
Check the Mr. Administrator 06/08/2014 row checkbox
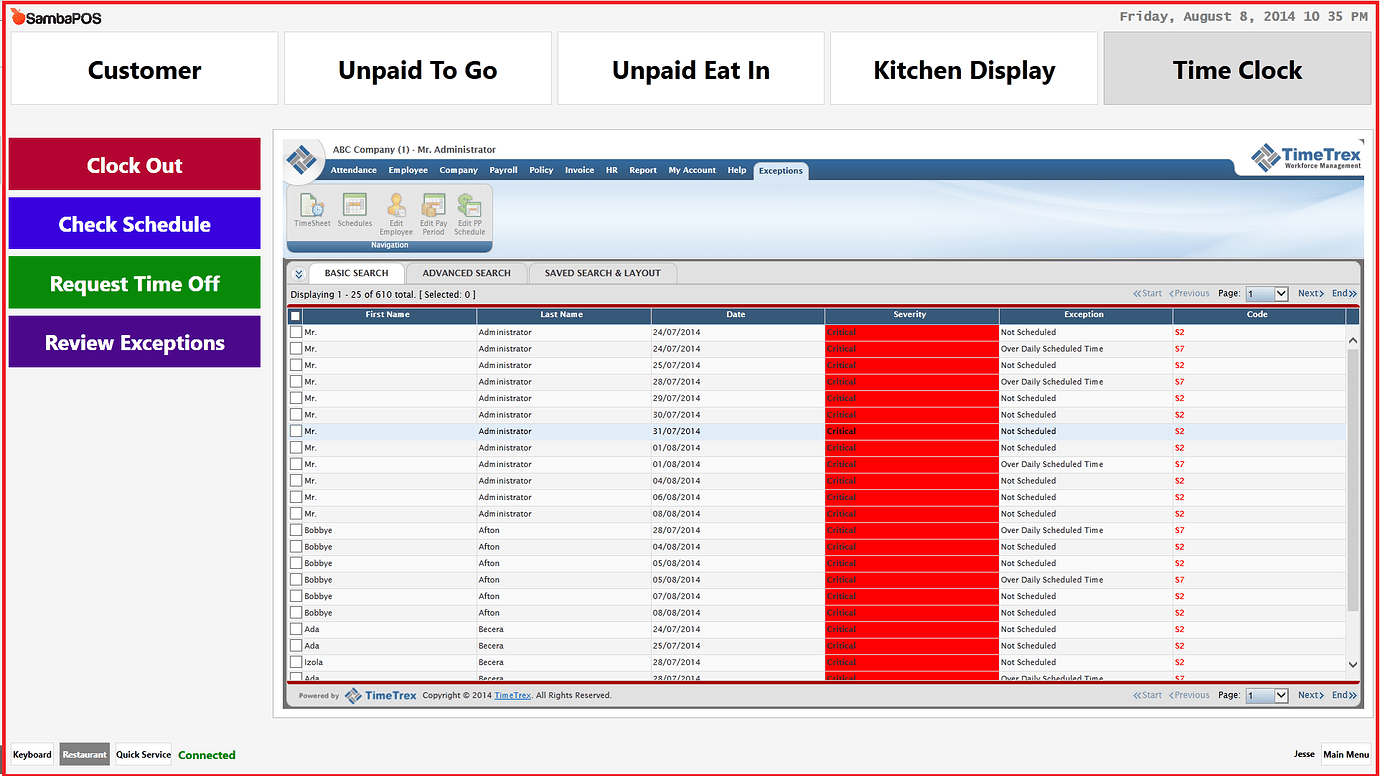pos(295,497)
